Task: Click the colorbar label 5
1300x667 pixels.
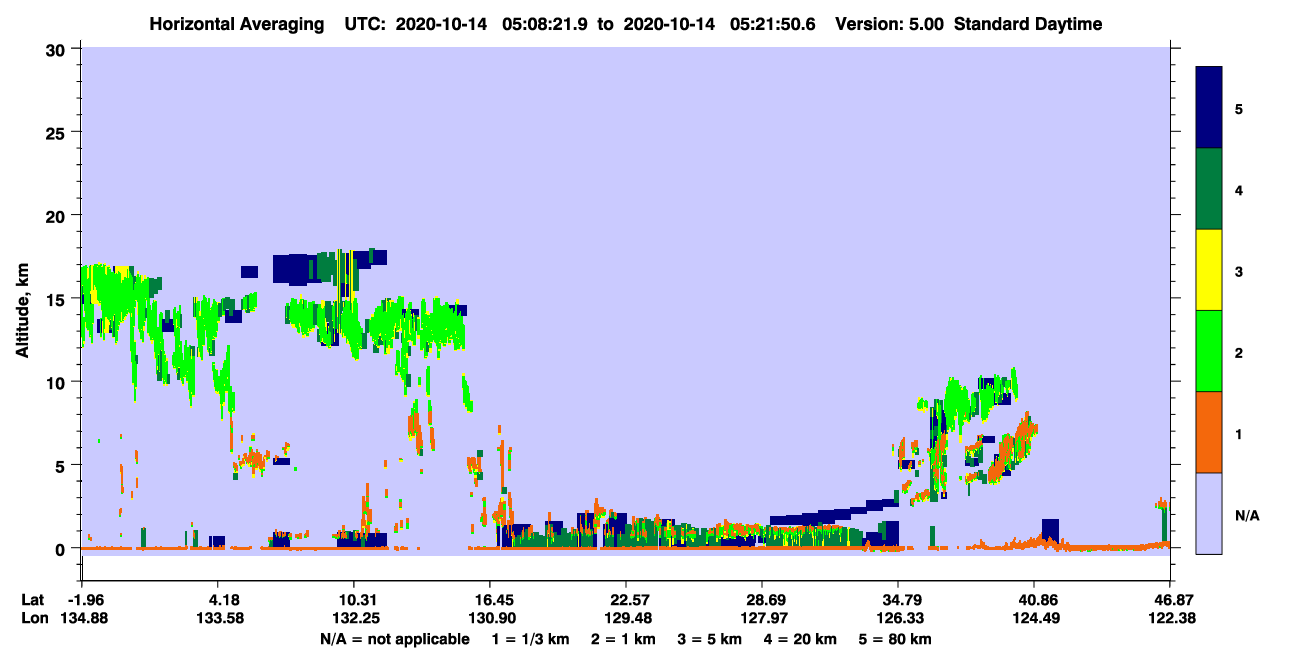Action: (x=1239, y=108)
